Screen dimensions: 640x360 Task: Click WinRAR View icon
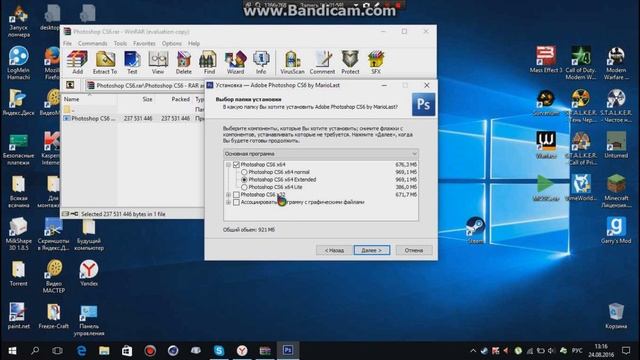(158, 62)
